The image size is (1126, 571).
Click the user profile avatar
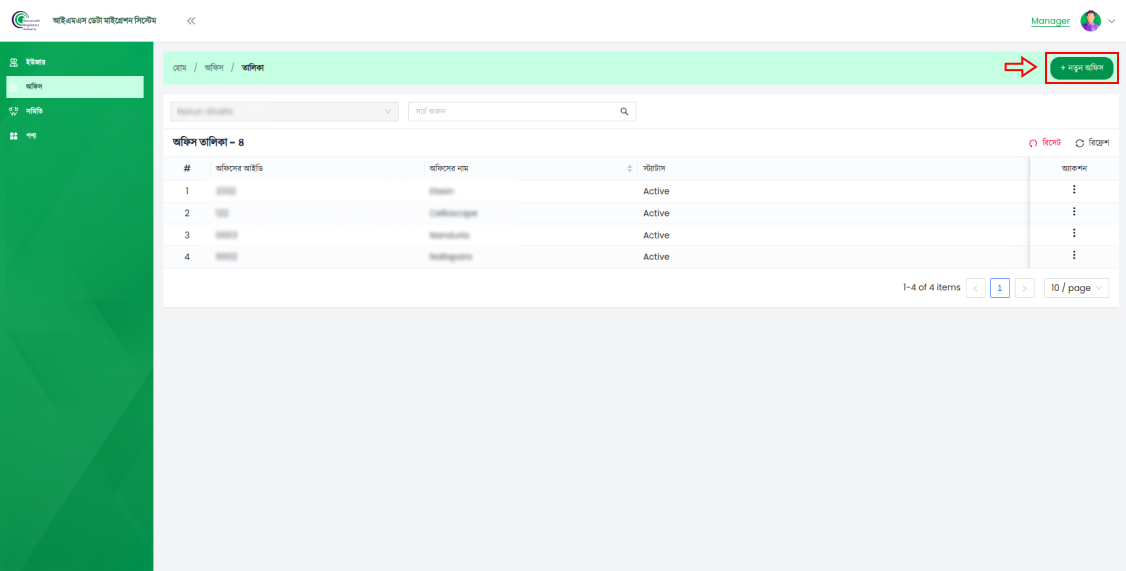[x=1090, y=21]
